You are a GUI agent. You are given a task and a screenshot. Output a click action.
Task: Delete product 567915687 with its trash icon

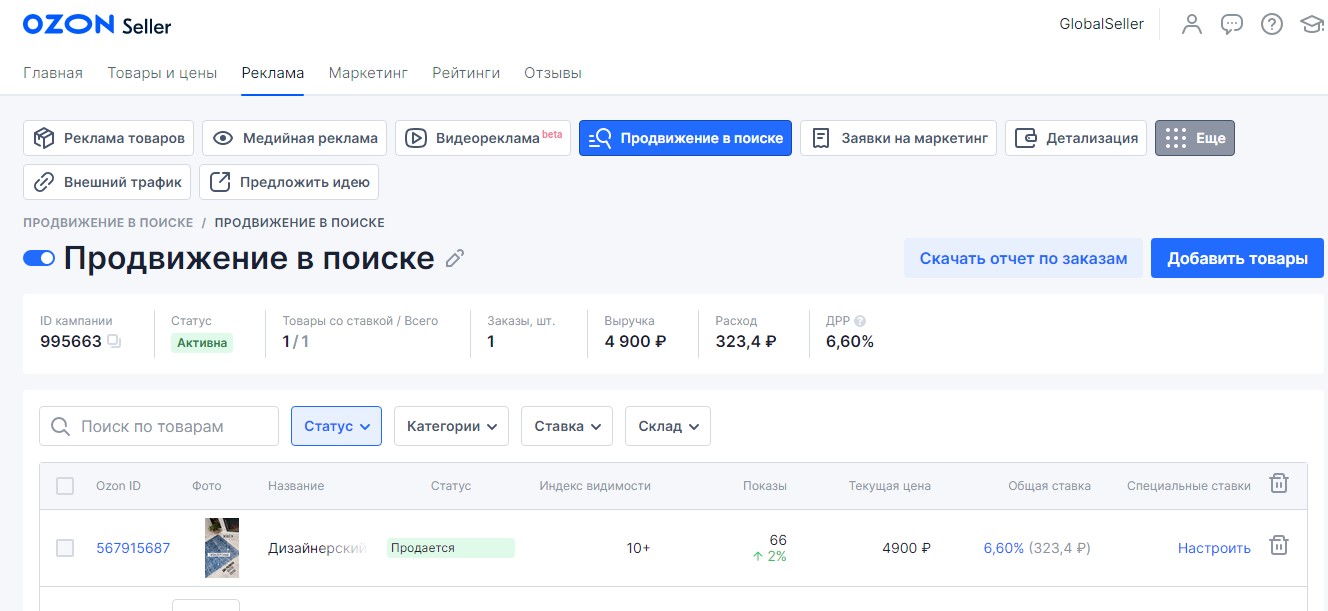tap(1278, 546)
